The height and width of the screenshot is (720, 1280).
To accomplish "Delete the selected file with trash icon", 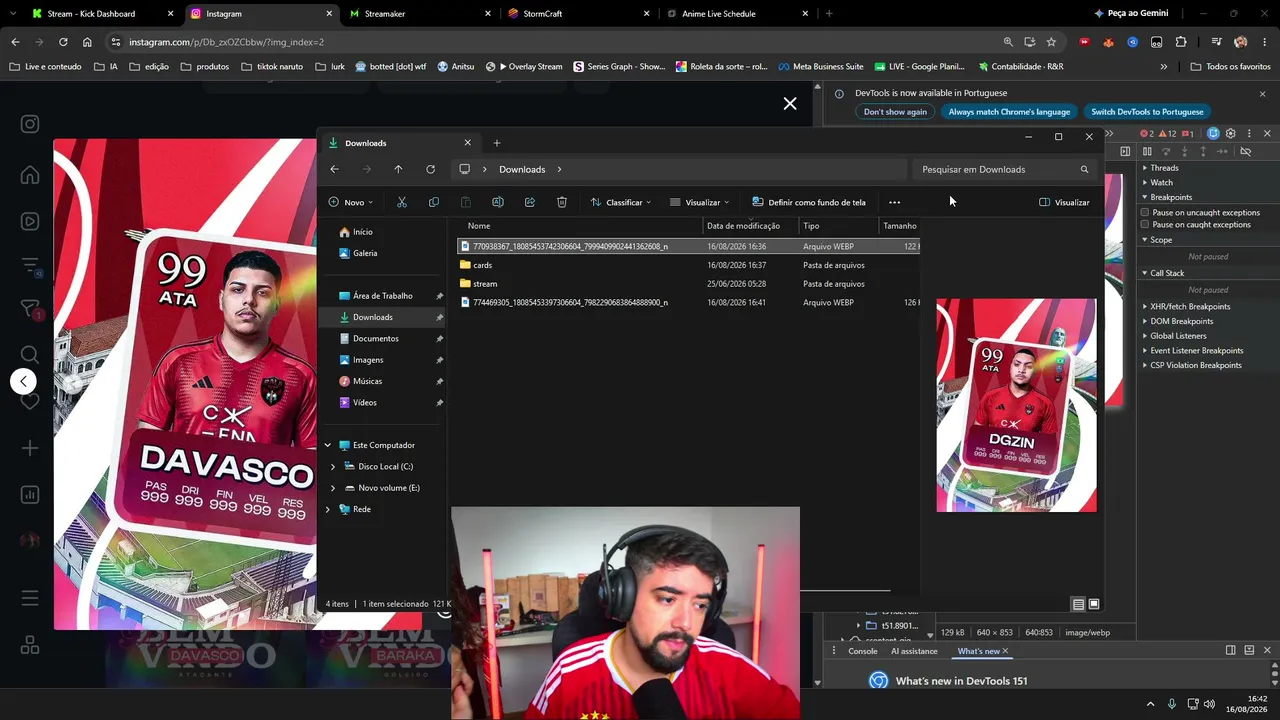I will (x=562, y=202).
